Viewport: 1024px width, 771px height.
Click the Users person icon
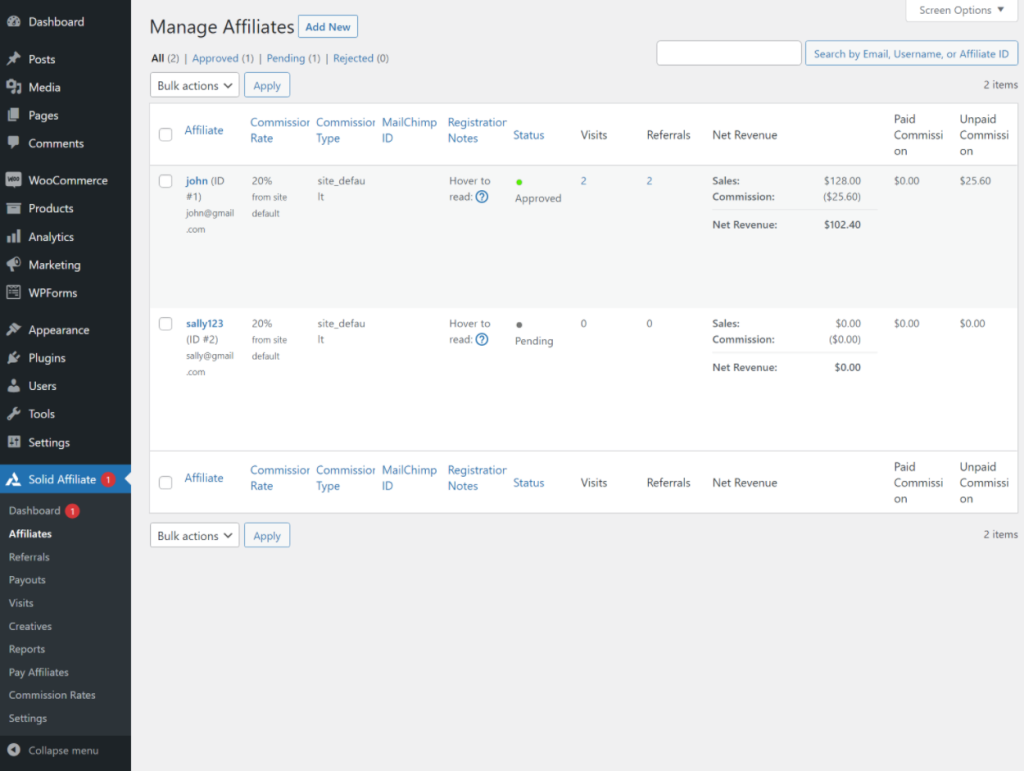tap(14, 385)
